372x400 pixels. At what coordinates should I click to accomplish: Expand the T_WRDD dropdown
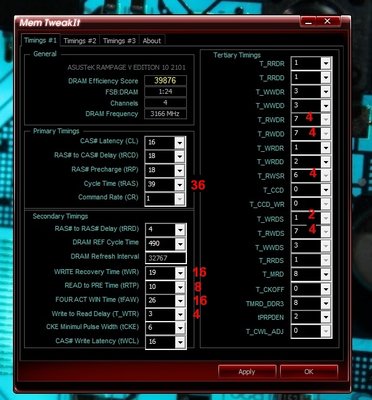tap(326, 162)
